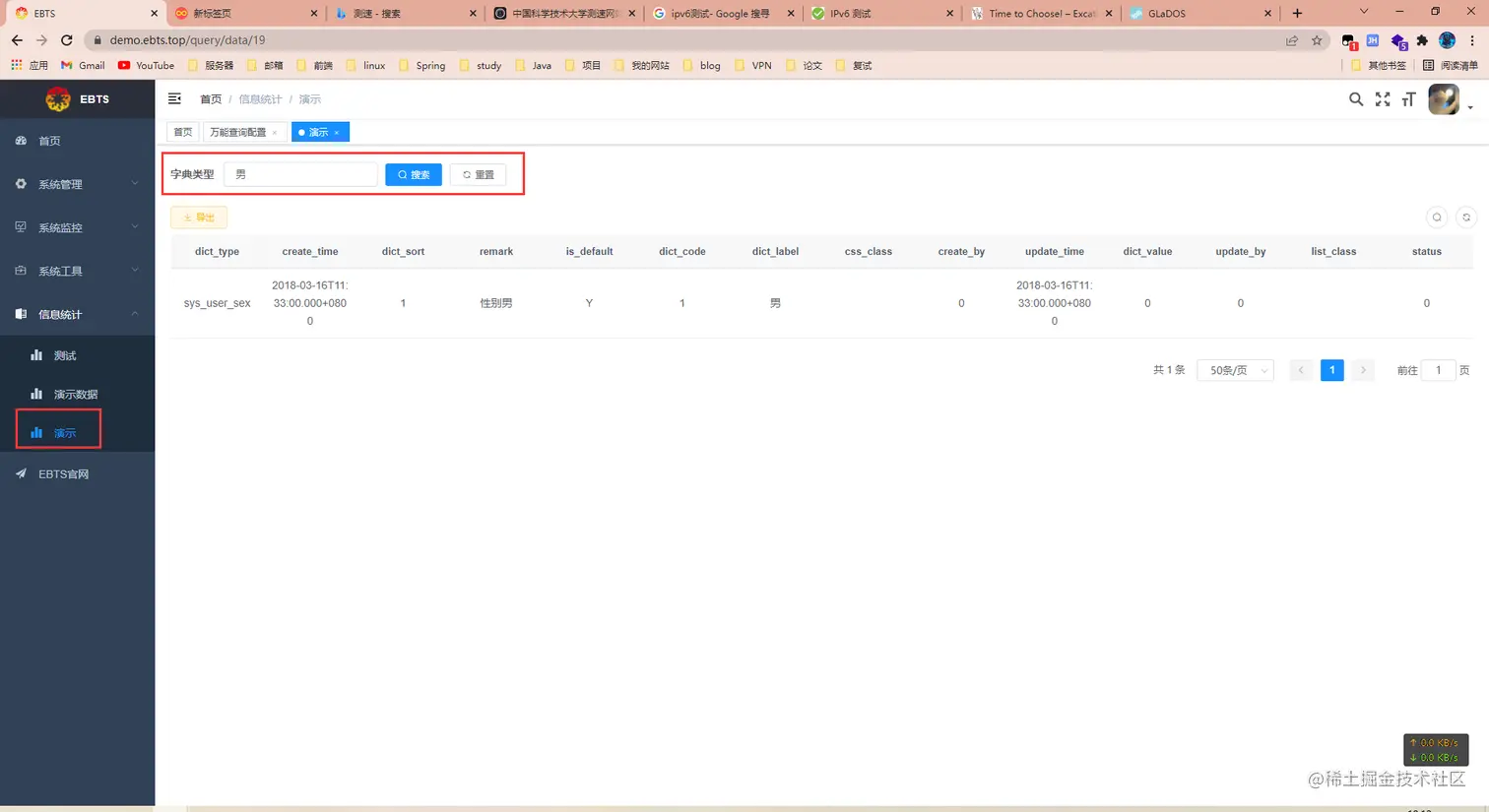Open 演示数据 sidebar item
The width and height of the screenshot is (1489, 812).
[77, 394]
